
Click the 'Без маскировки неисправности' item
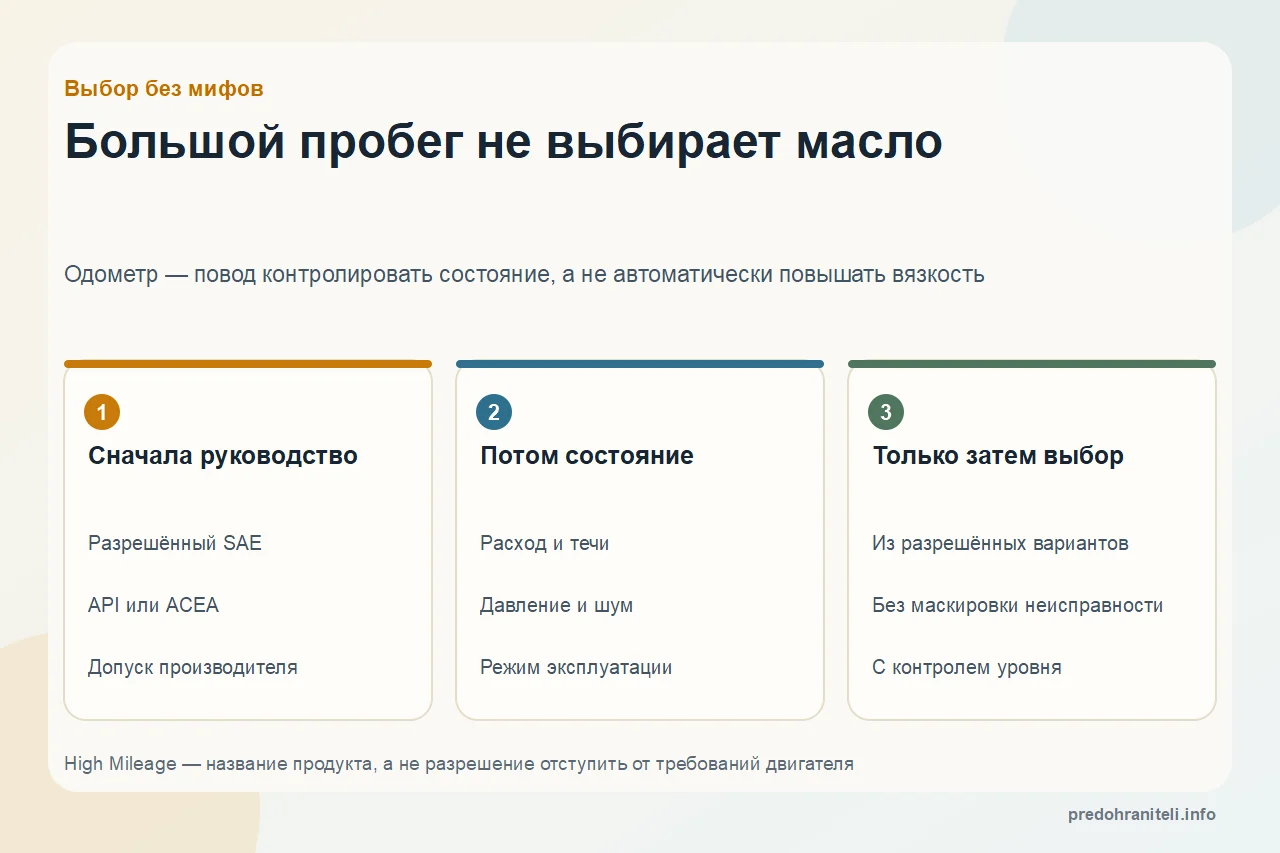1017,606
